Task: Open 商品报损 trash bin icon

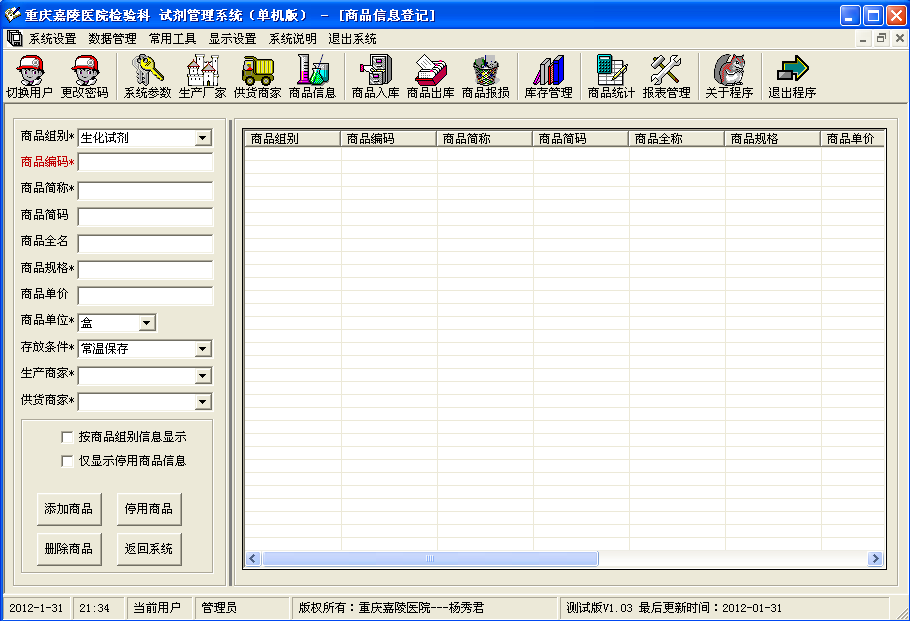Action: [x=486, y=77]
